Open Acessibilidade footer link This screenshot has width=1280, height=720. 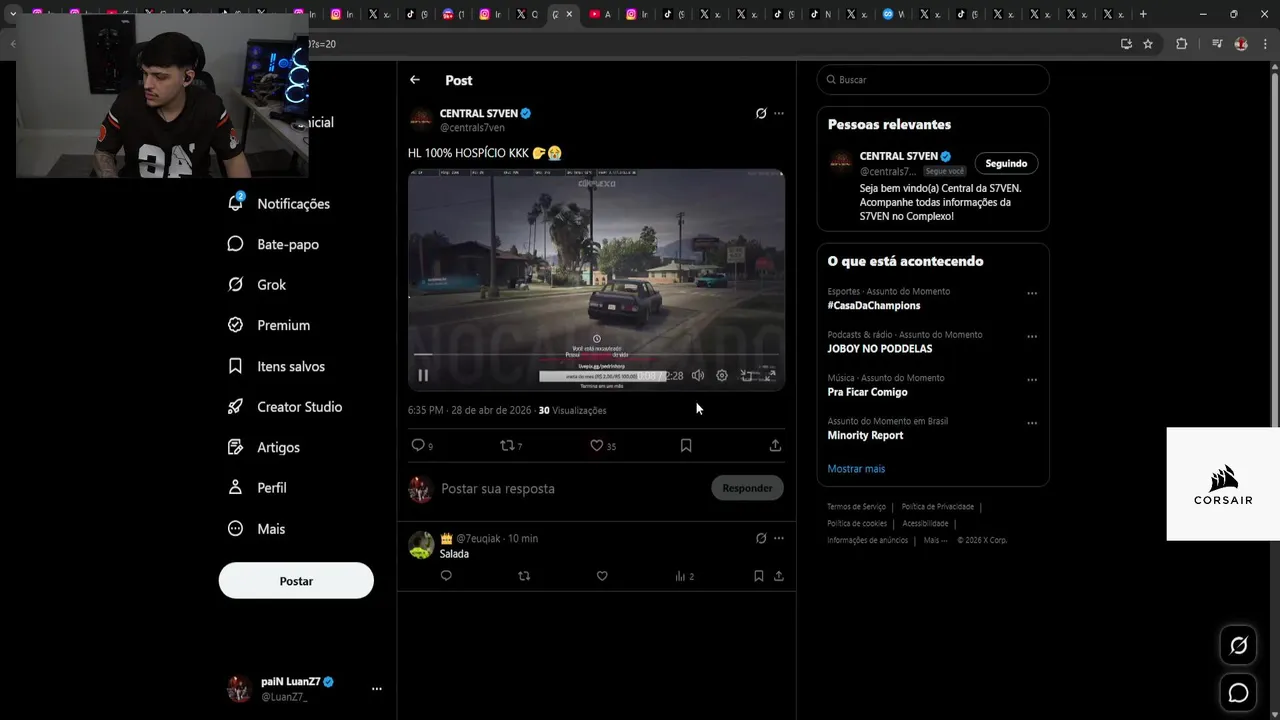925,524
